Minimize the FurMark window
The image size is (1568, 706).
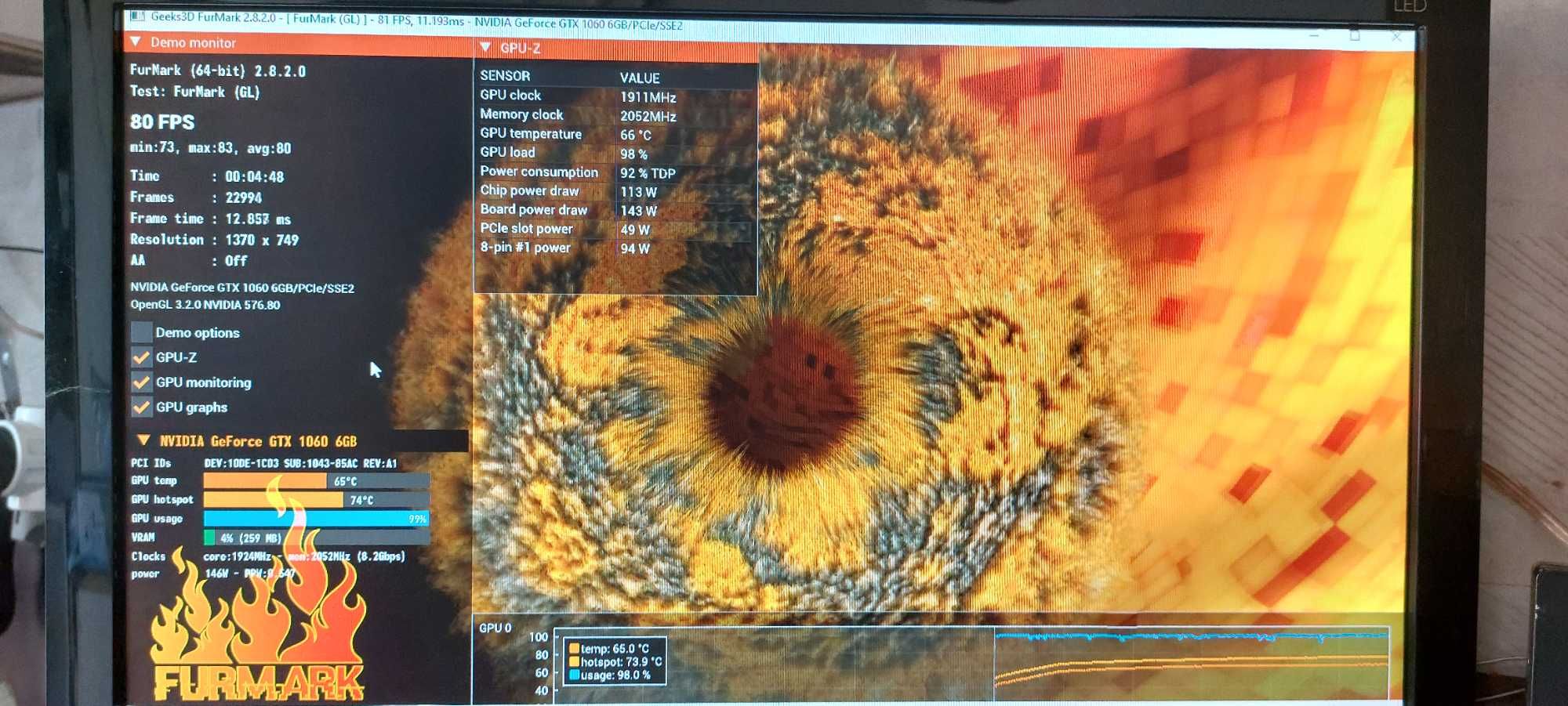[1314, 35]
